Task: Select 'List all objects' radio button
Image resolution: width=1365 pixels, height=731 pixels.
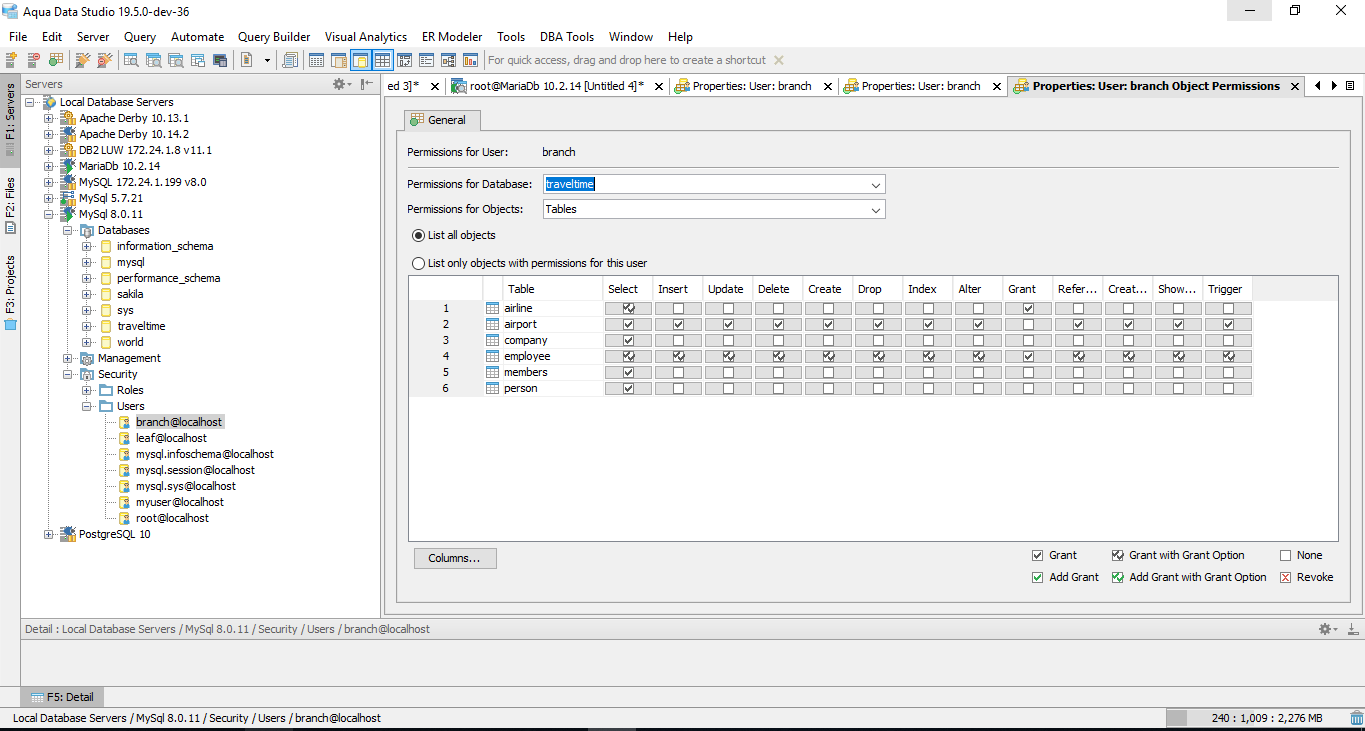Action: 419,236
